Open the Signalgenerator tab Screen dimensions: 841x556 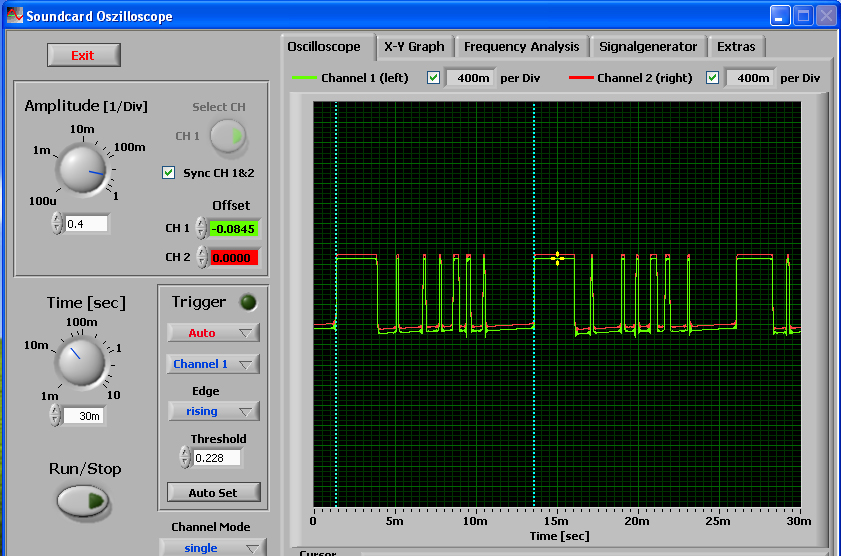pyautogui.click(x=648, y=47)
